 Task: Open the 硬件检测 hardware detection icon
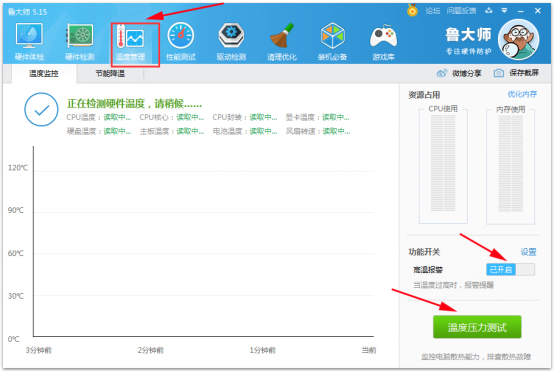click(x=80, y=41)
